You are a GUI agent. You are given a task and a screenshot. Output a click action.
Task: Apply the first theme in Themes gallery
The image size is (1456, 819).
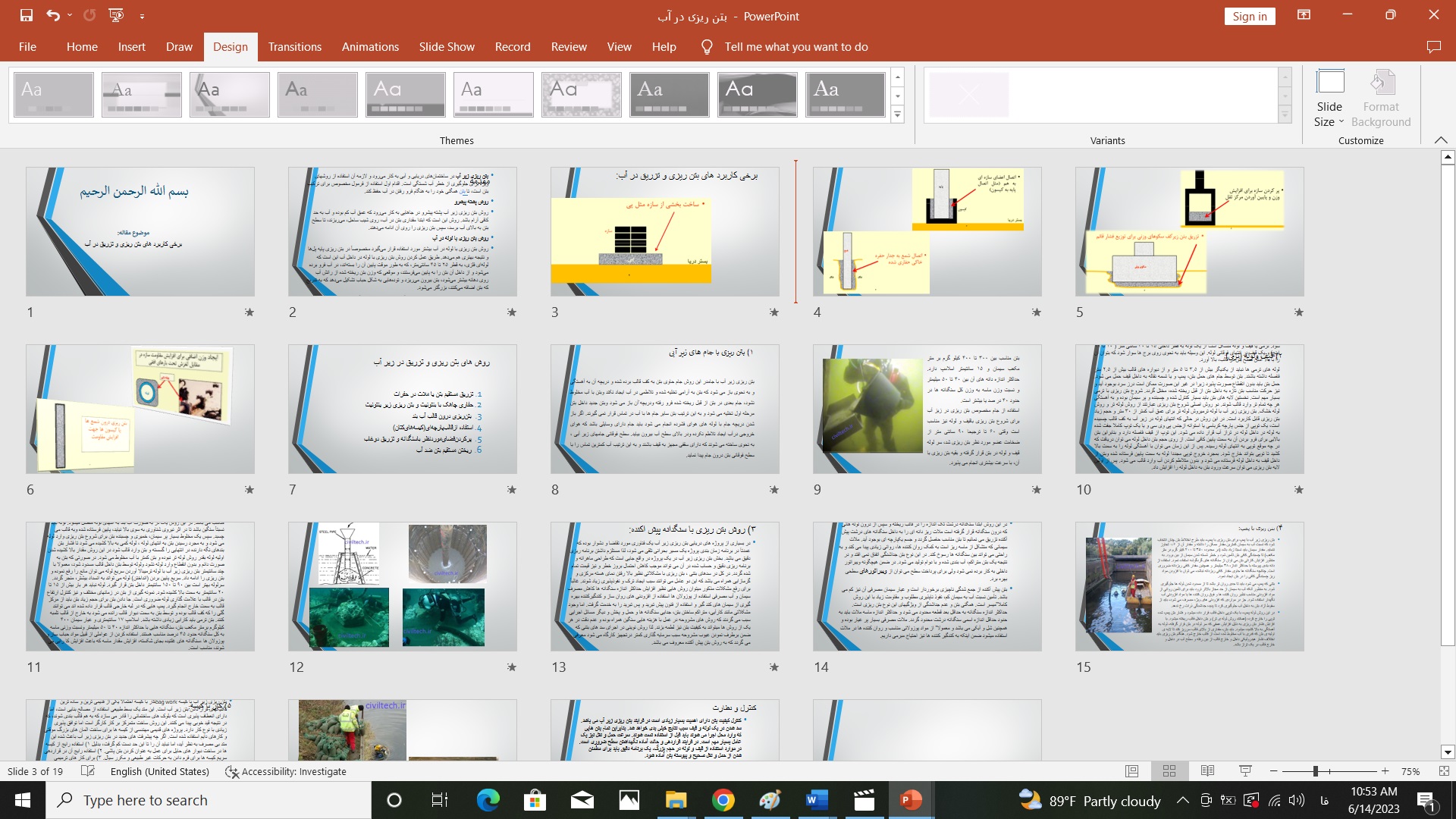[54, 94]
